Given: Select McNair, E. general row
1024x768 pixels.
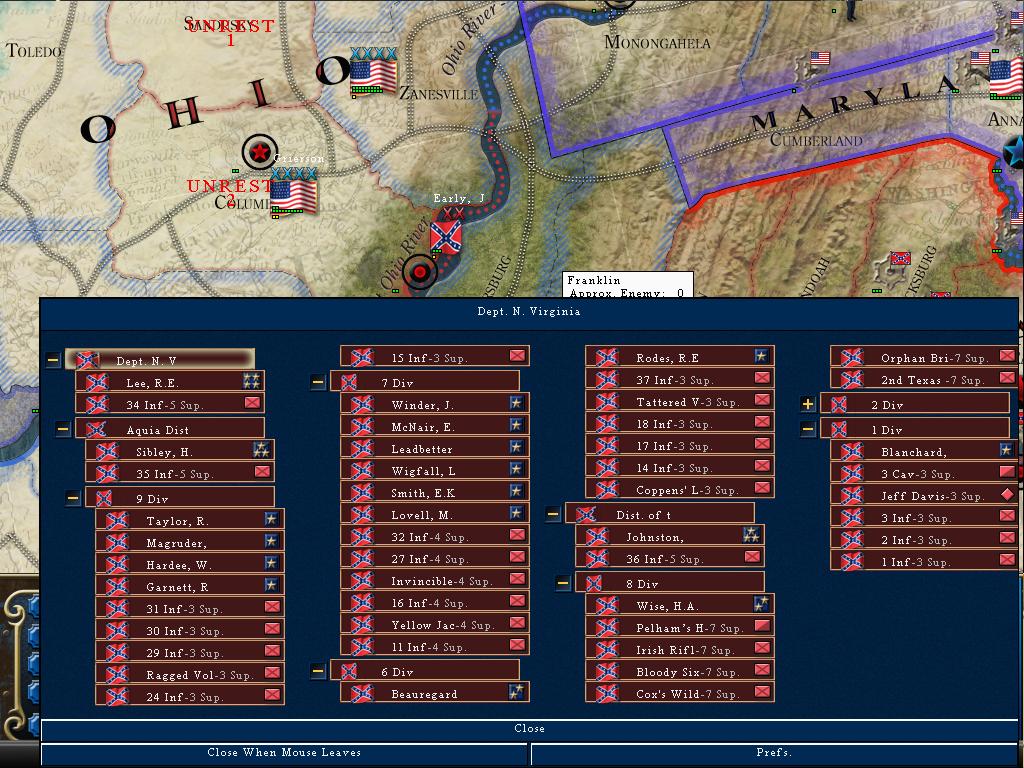Looking at the screenshot, I should [x=434, y=426].
